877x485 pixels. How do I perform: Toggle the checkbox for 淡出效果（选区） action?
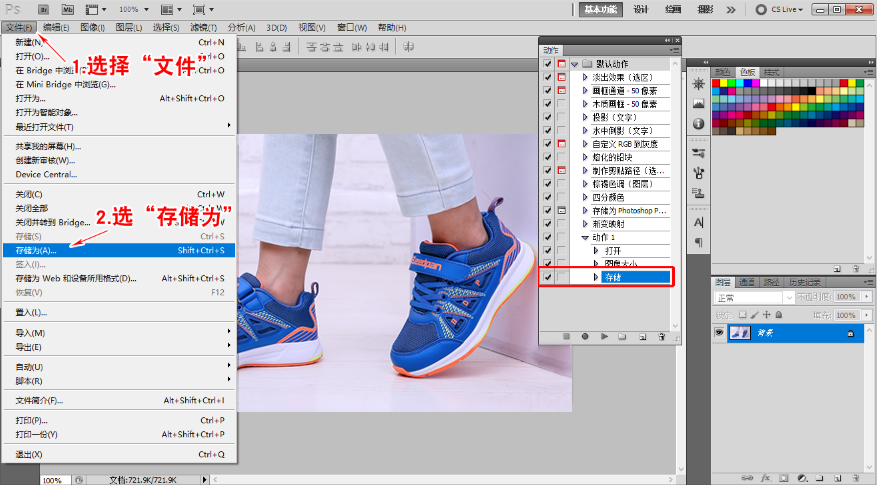click(x=547, y=76)
